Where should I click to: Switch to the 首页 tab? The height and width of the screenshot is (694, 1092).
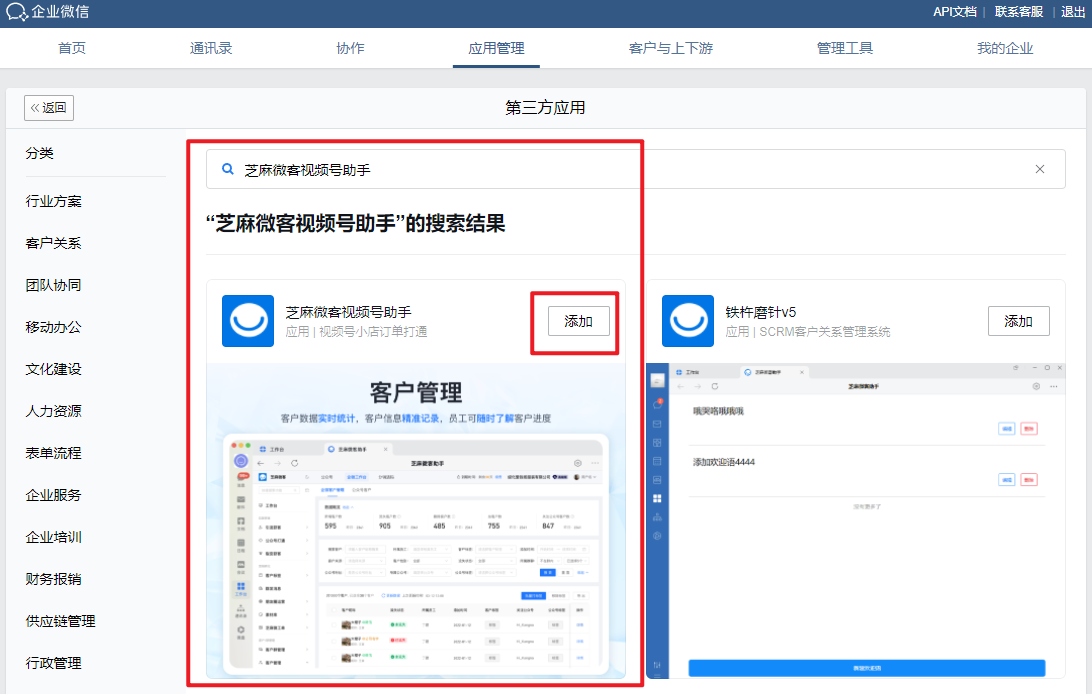72,48
